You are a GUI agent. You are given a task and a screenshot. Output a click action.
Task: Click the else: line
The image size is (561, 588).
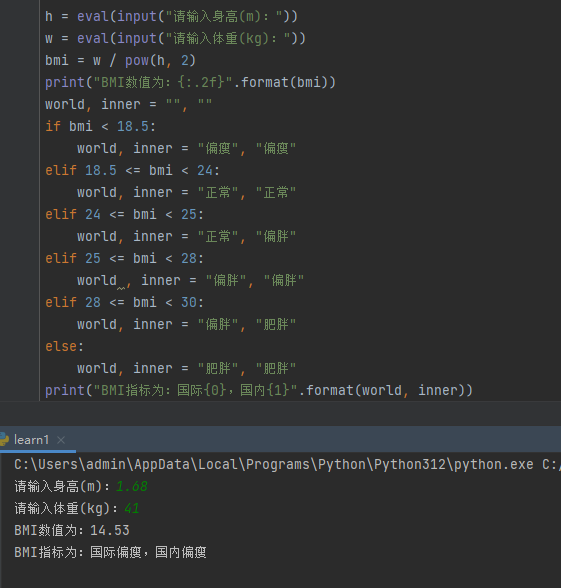pos(64,346)
